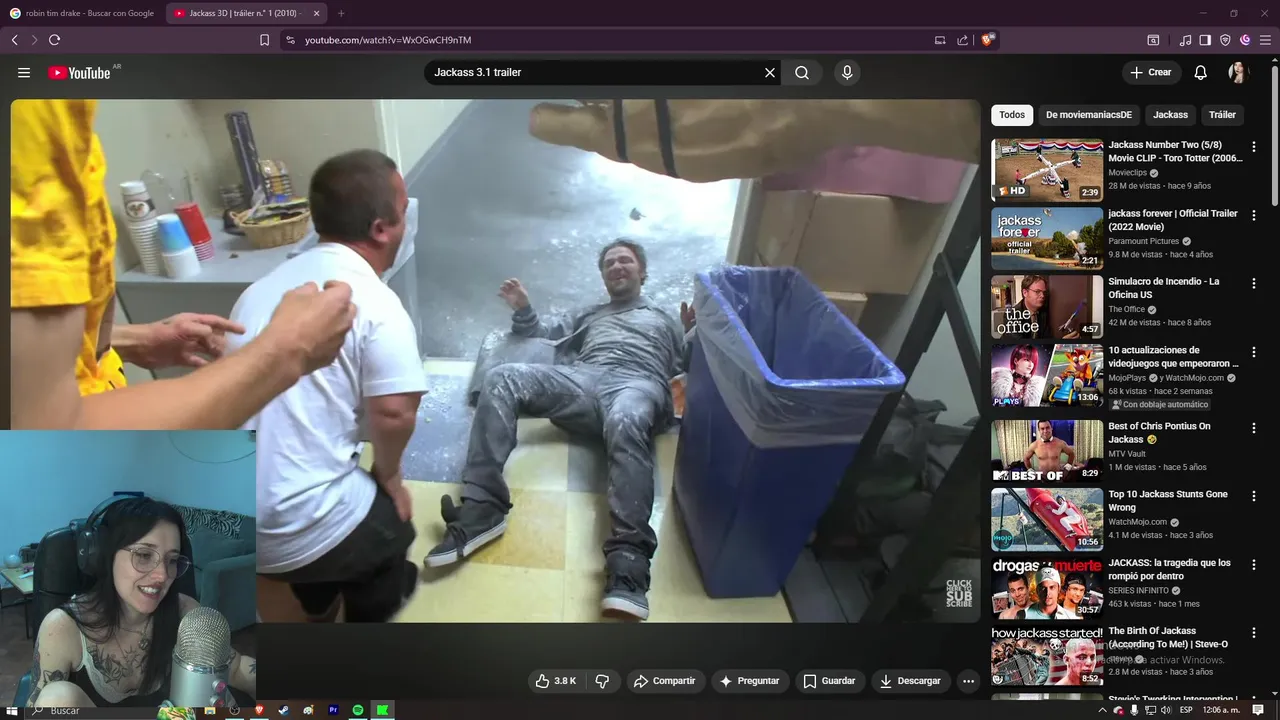
Task: Open Windows Start menu
Action: (12, 710)
